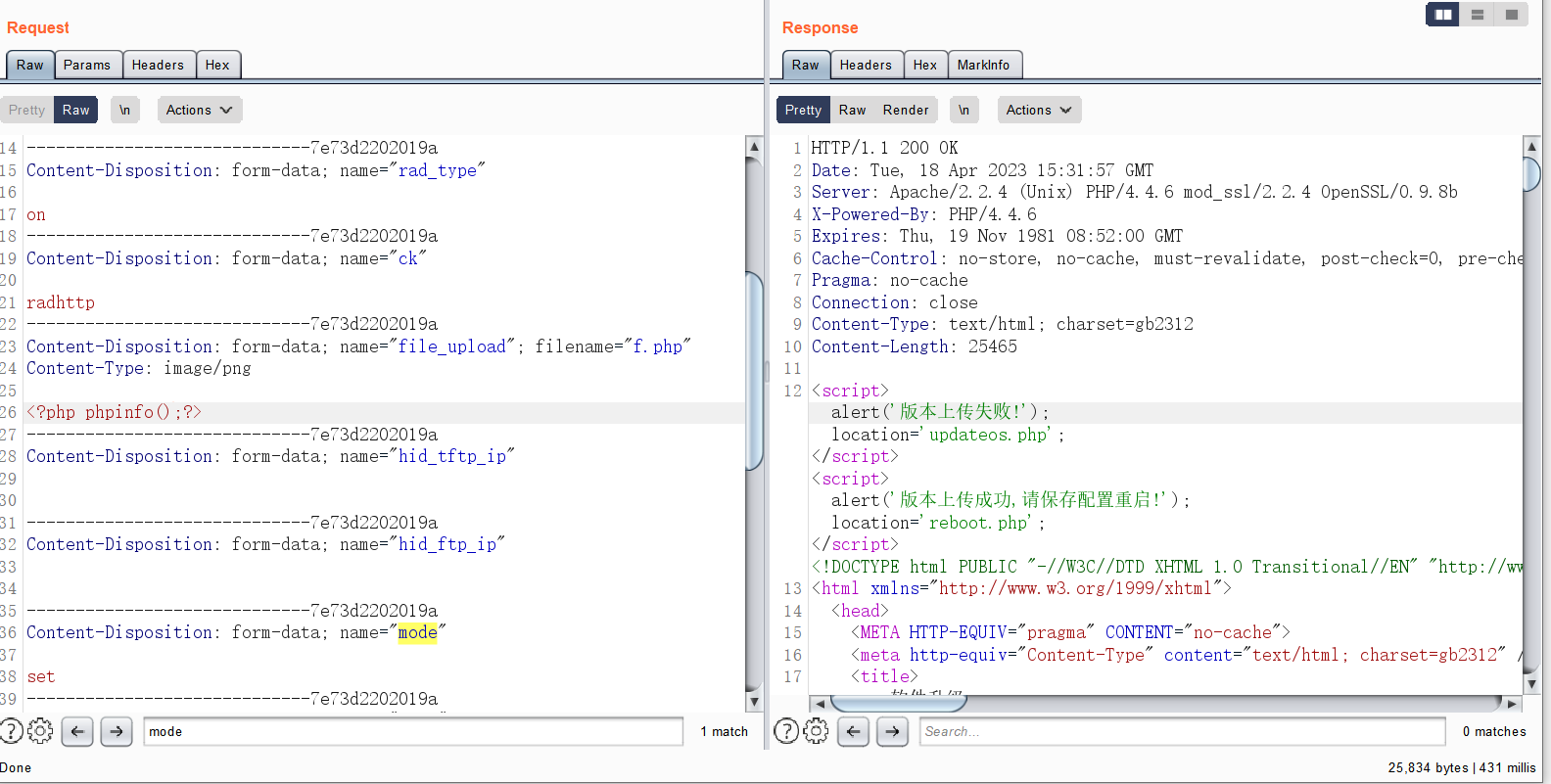
Task: Open the Response search help icon
Action: (786, 731)
